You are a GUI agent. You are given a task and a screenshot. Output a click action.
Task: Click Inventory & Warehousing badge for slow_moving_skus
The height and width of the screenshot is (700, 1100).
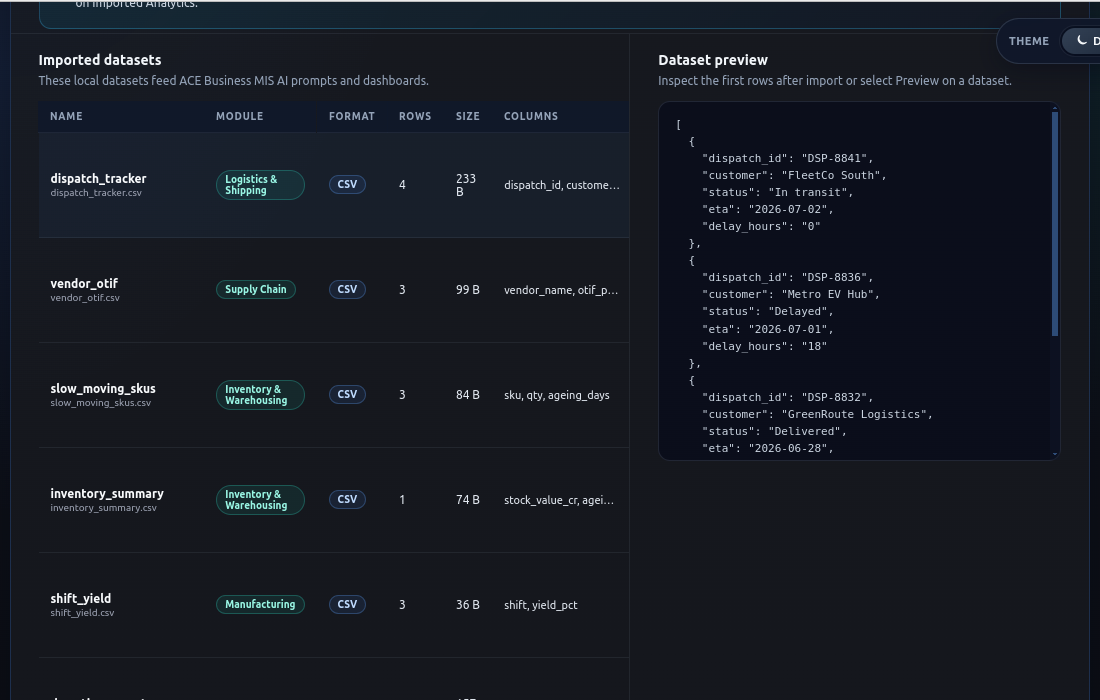pyautogui.click(x=260, y=395)
